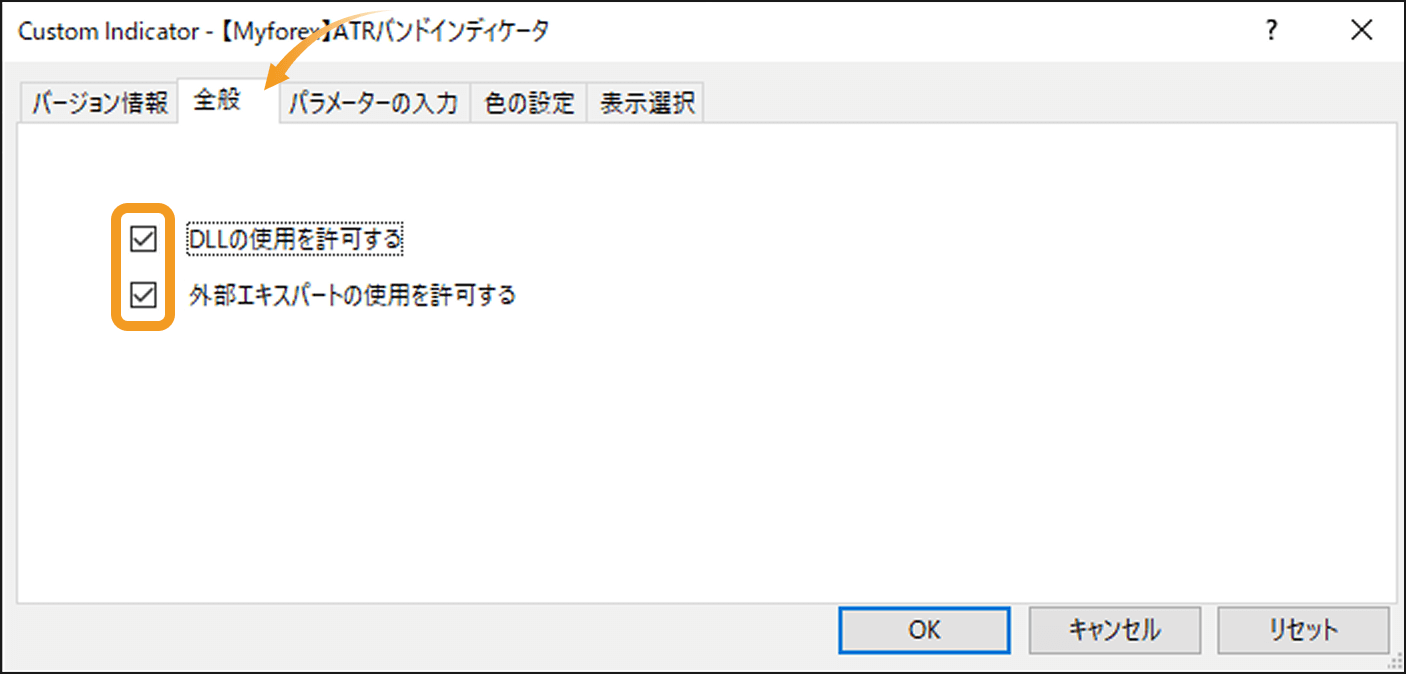Switch to the 色の設定 tab
The width and height of the screenshot is (1406, 674).
point(528,101)
